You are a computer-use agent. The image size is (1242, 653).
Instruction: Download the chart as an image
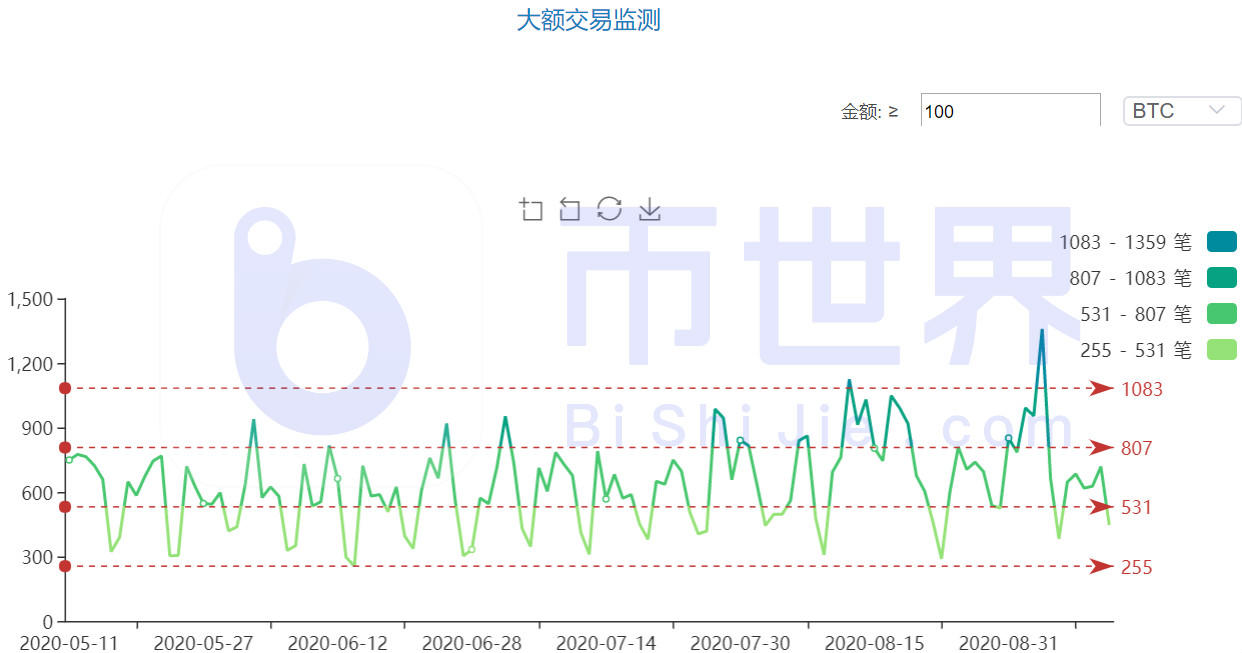click(650, 210)
